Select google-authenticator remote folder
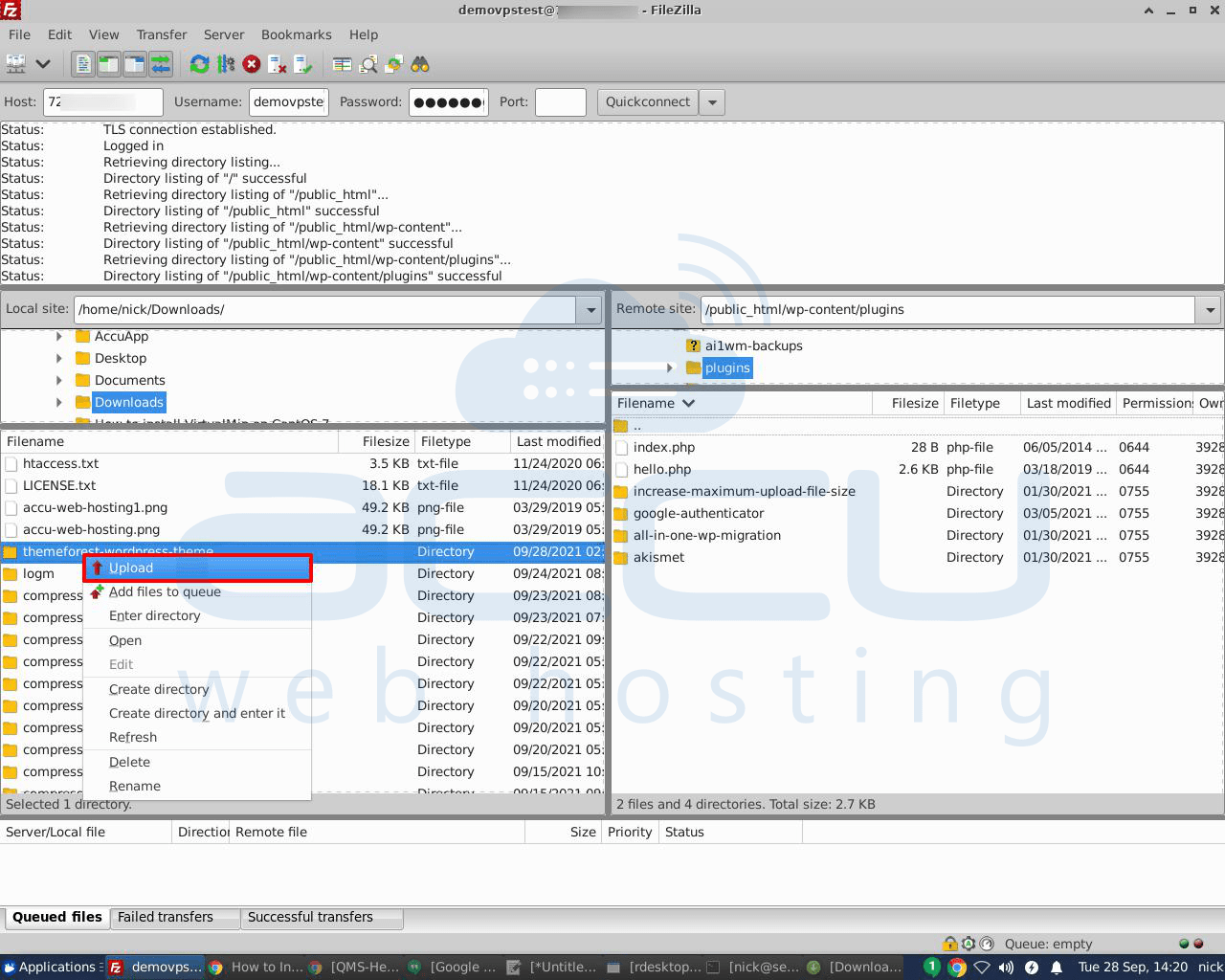 tap(918, 513)
